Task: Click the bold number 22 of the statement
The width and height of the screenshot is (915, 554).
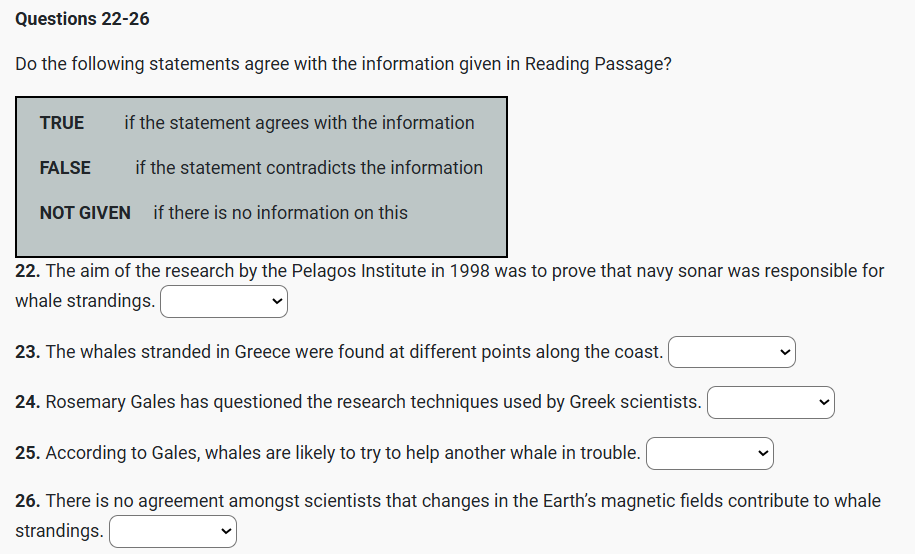Action: coord(27,271)
